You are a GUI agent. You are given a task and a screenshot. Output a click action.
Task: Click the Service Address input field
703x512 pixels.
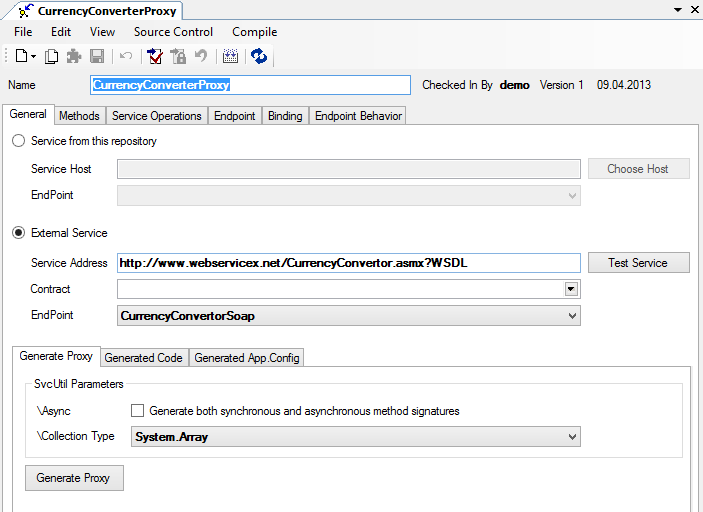point(348,263)
